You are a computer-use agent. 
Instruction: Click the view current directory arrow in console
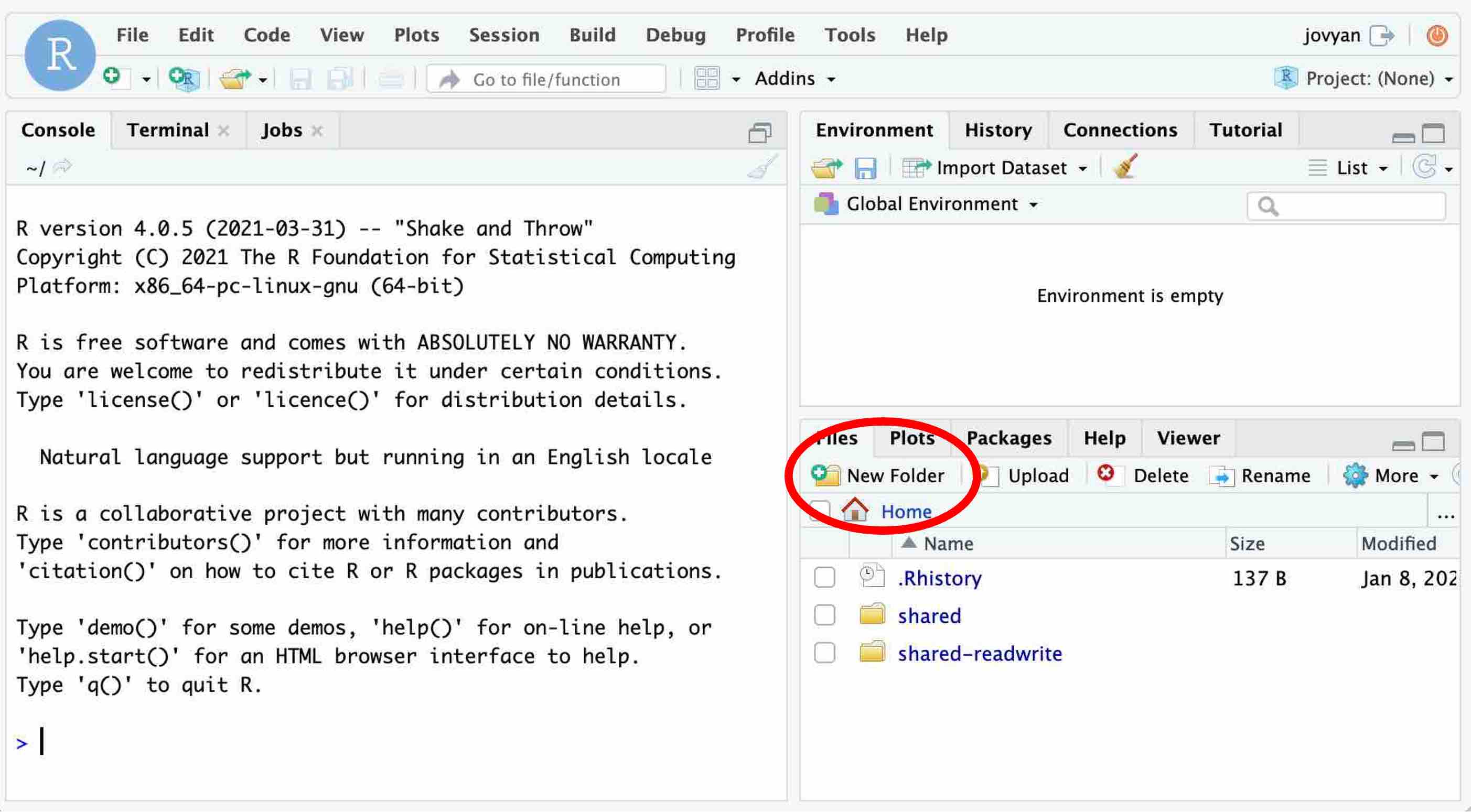pos(62,167)
